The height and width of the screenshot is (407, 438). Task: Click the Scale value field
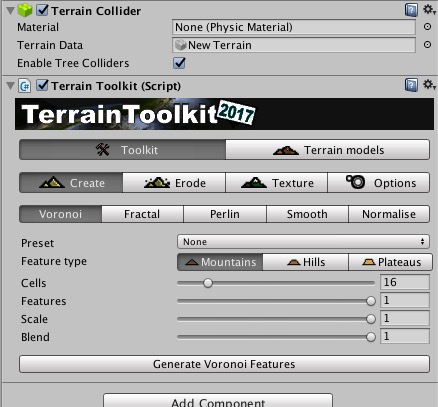point(405,318)
